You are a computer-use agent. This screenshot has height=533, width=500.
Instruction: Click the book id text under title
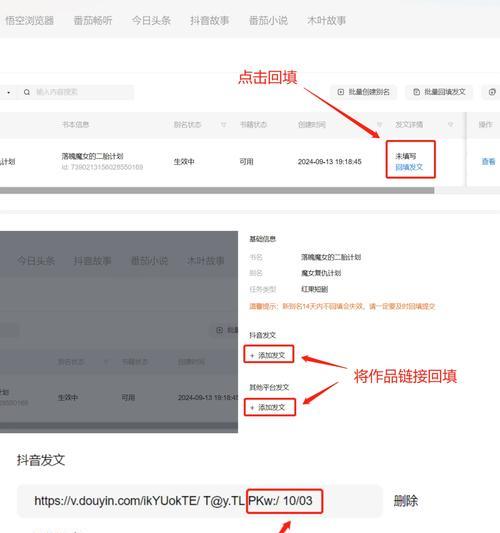pos(102,167)
